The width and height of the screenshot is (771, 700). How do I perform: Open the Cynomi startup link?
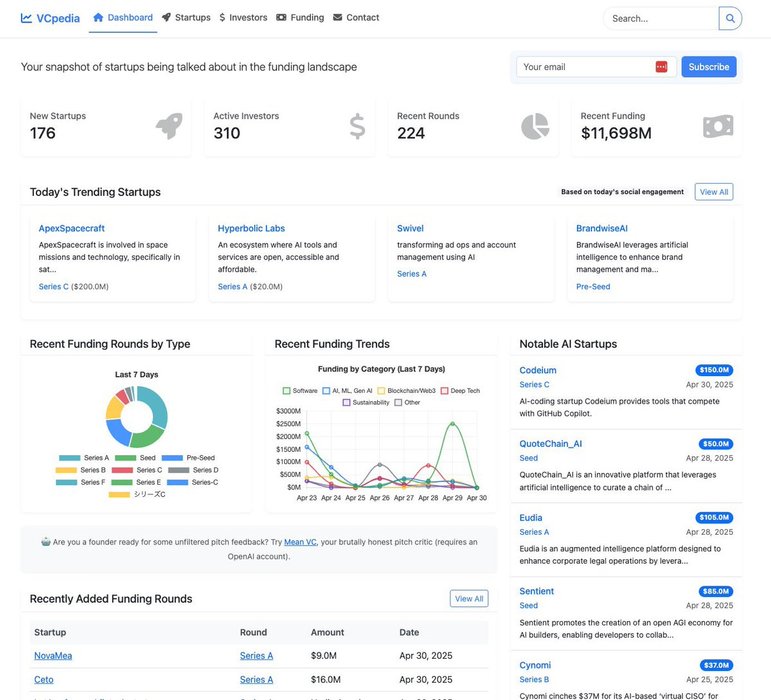(535, 665)
